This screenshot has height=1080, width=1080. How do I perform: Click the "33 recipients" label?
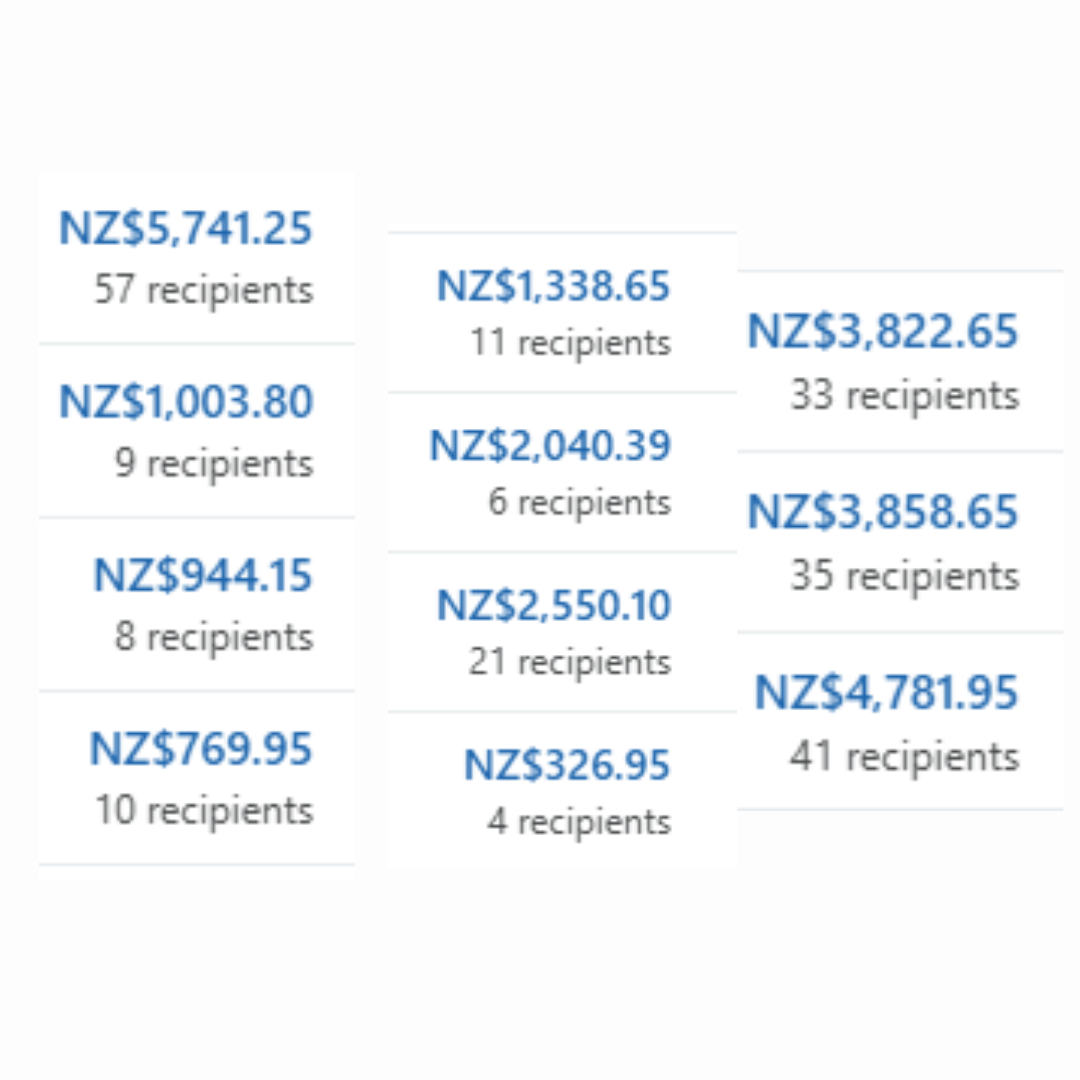pyautogui.click(x=905, y=396)
